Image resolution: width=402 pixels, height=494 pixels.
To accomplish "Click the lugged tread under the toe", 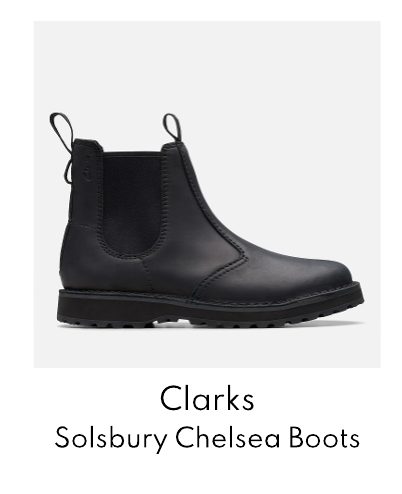I will coord(317,320).
